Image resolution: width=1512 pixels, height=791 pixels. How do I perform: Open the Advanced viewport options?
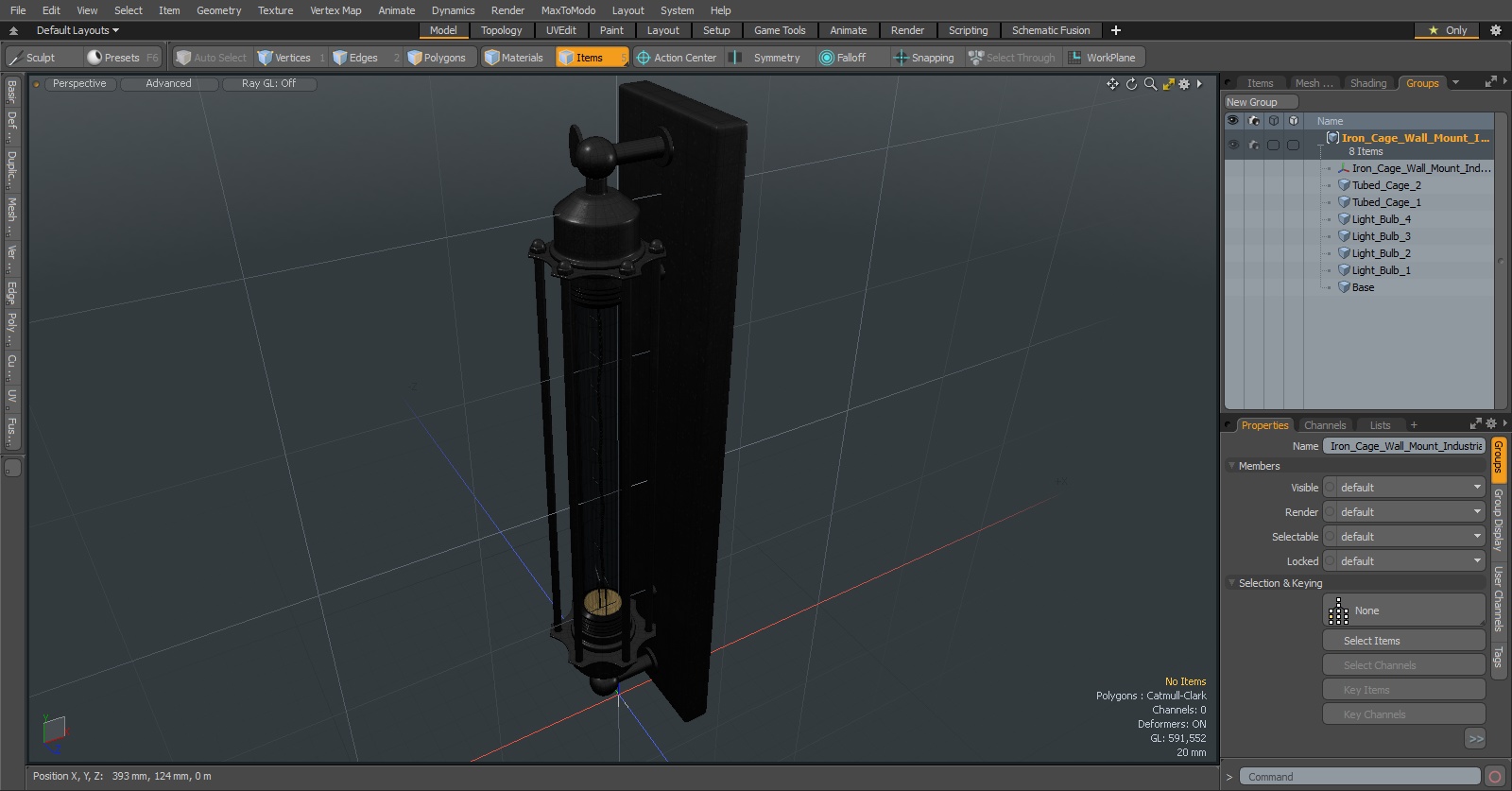tap(168, 84)
